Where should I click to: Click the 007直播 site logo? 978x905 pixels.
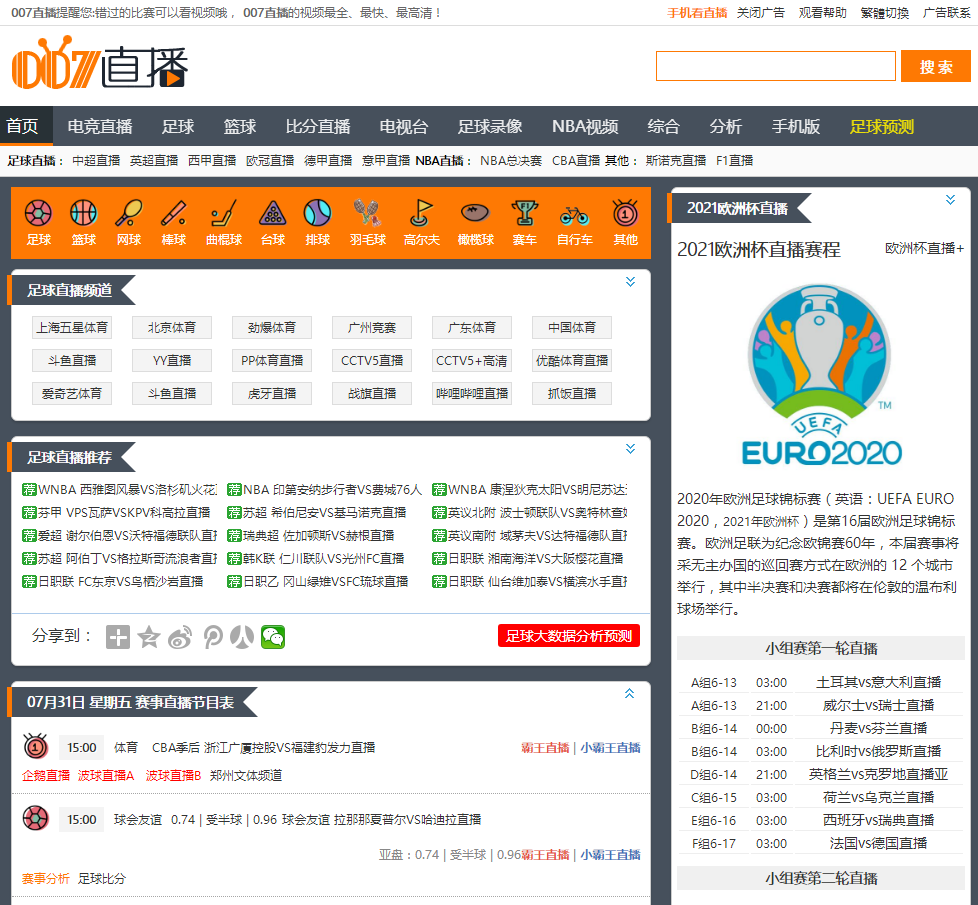click(100, 64)
